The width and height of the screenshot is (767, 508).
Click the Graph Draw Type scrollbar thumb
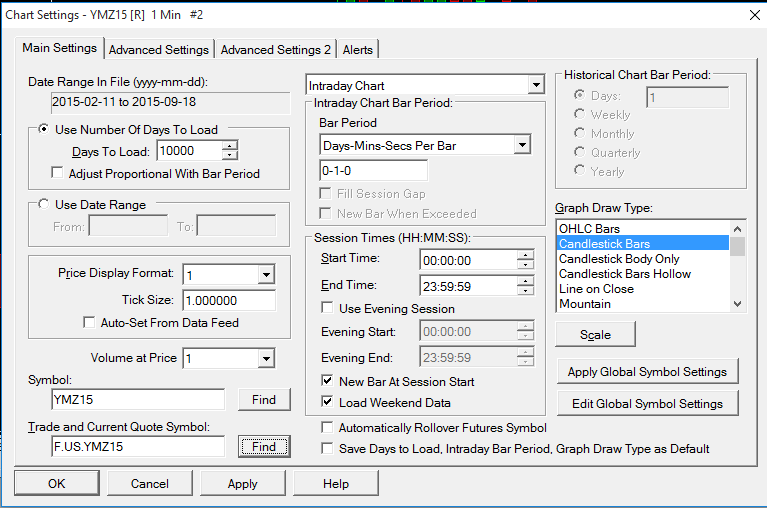point(738,246)
